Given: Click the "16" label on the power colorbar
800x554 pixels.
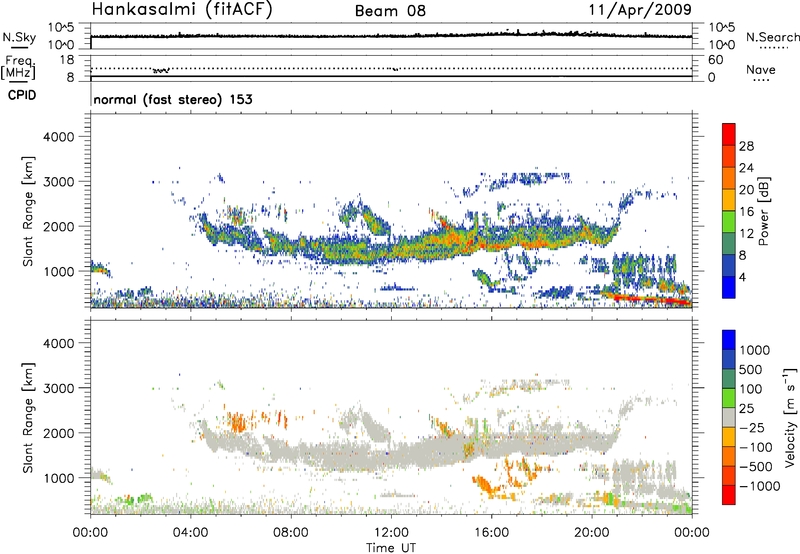Looking at the screenshot, I should click(x=746, y=212).
